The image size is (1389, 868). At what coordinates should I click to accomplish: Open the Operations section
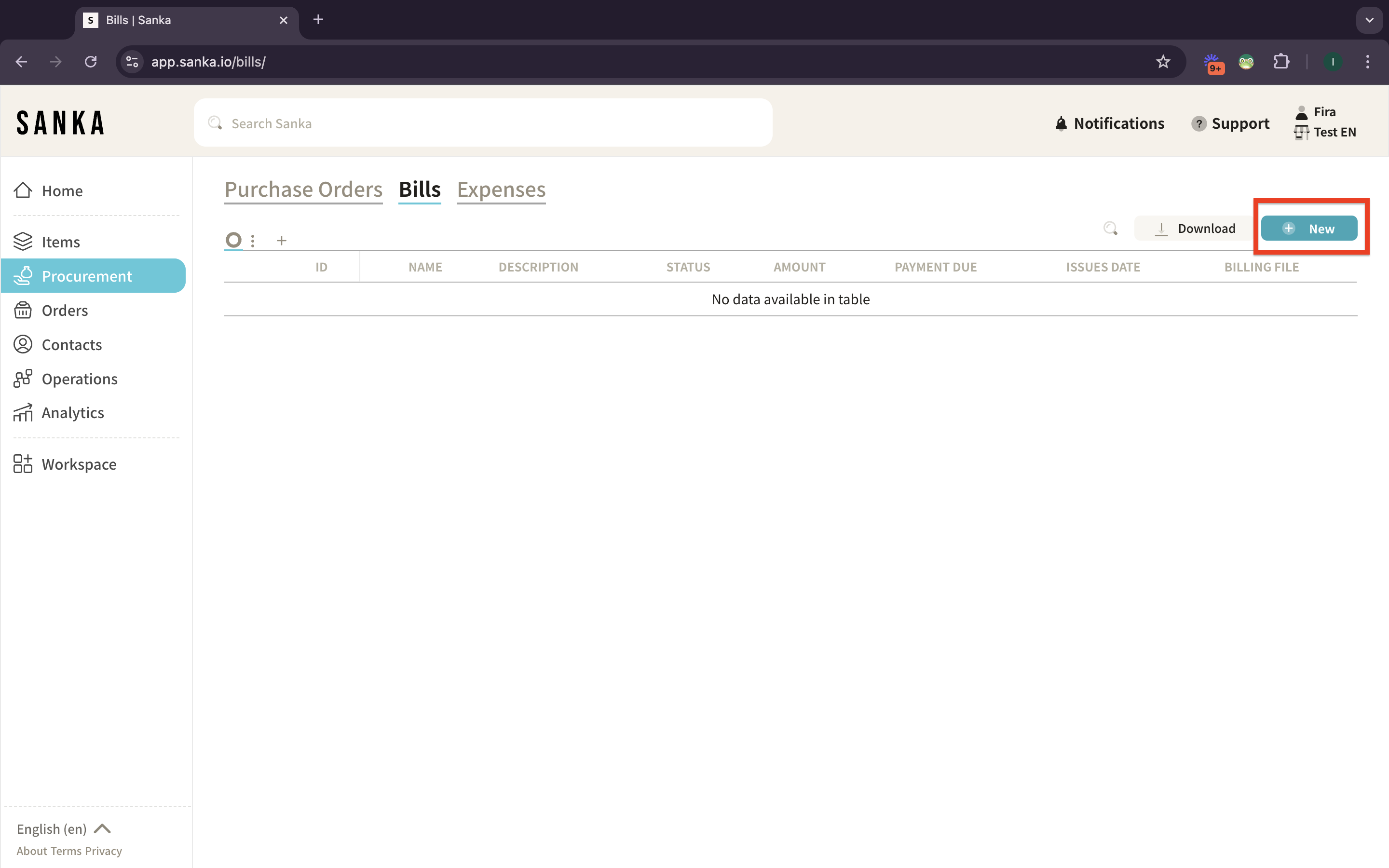click(79, 379)
